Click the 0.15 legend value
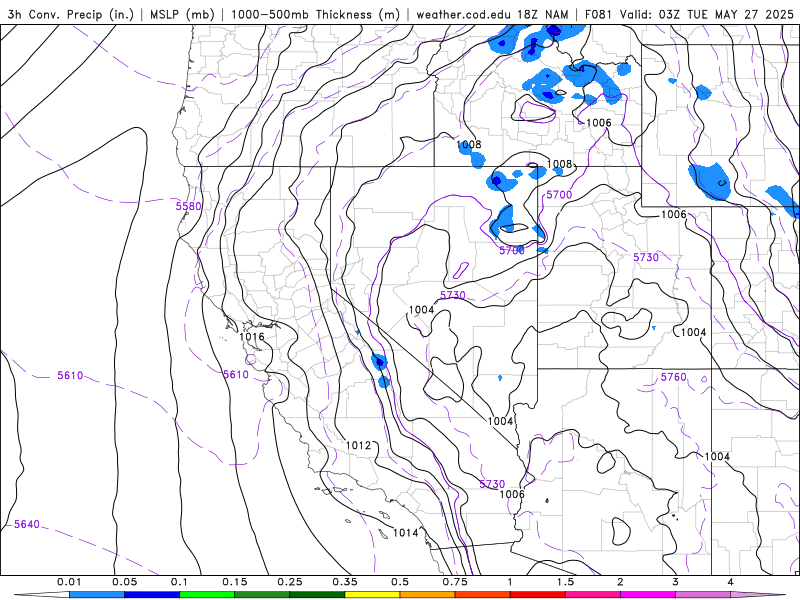 [235, 582]
